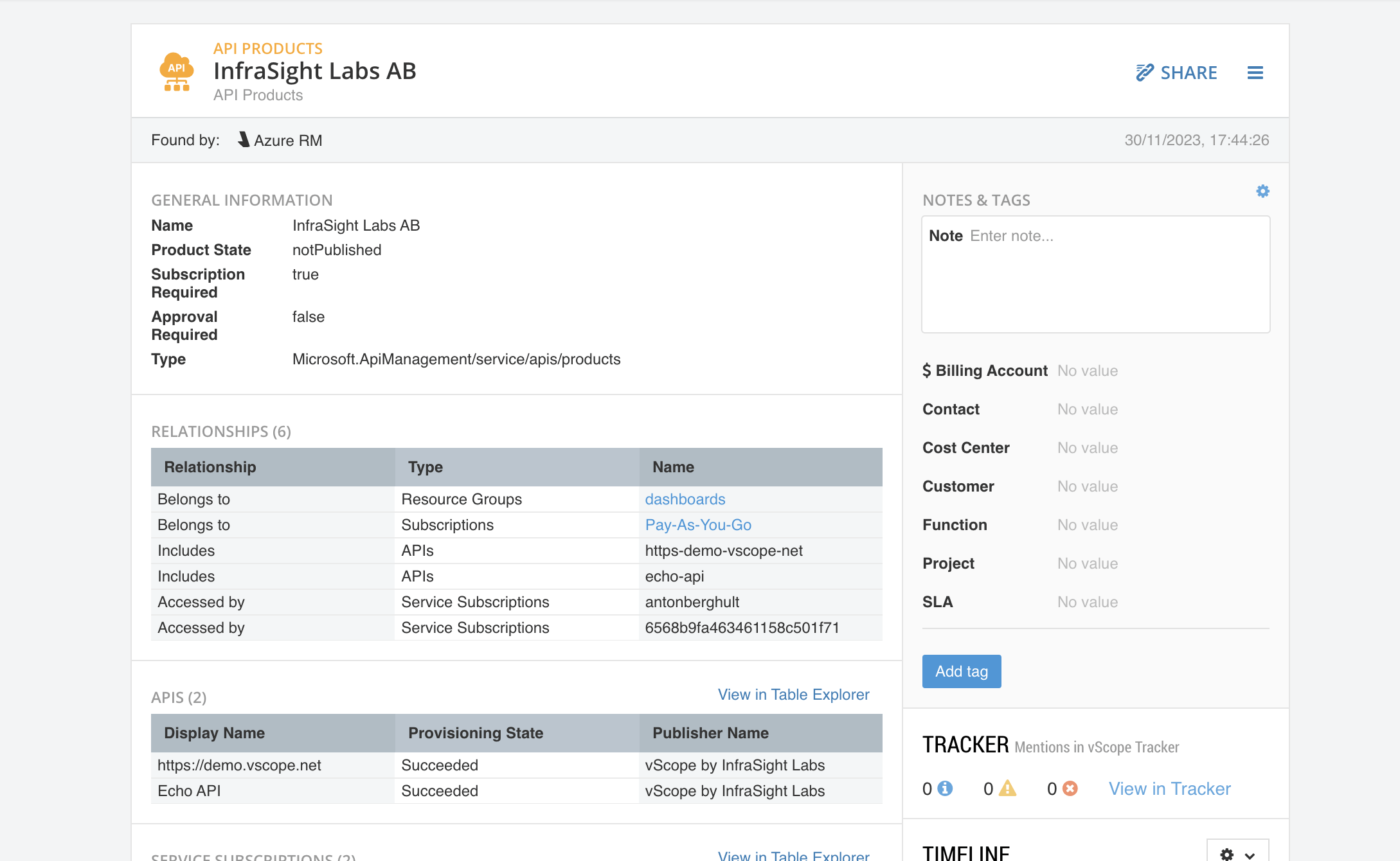
Task: Click the notPublished product state value
Action: tap(337, 250)
